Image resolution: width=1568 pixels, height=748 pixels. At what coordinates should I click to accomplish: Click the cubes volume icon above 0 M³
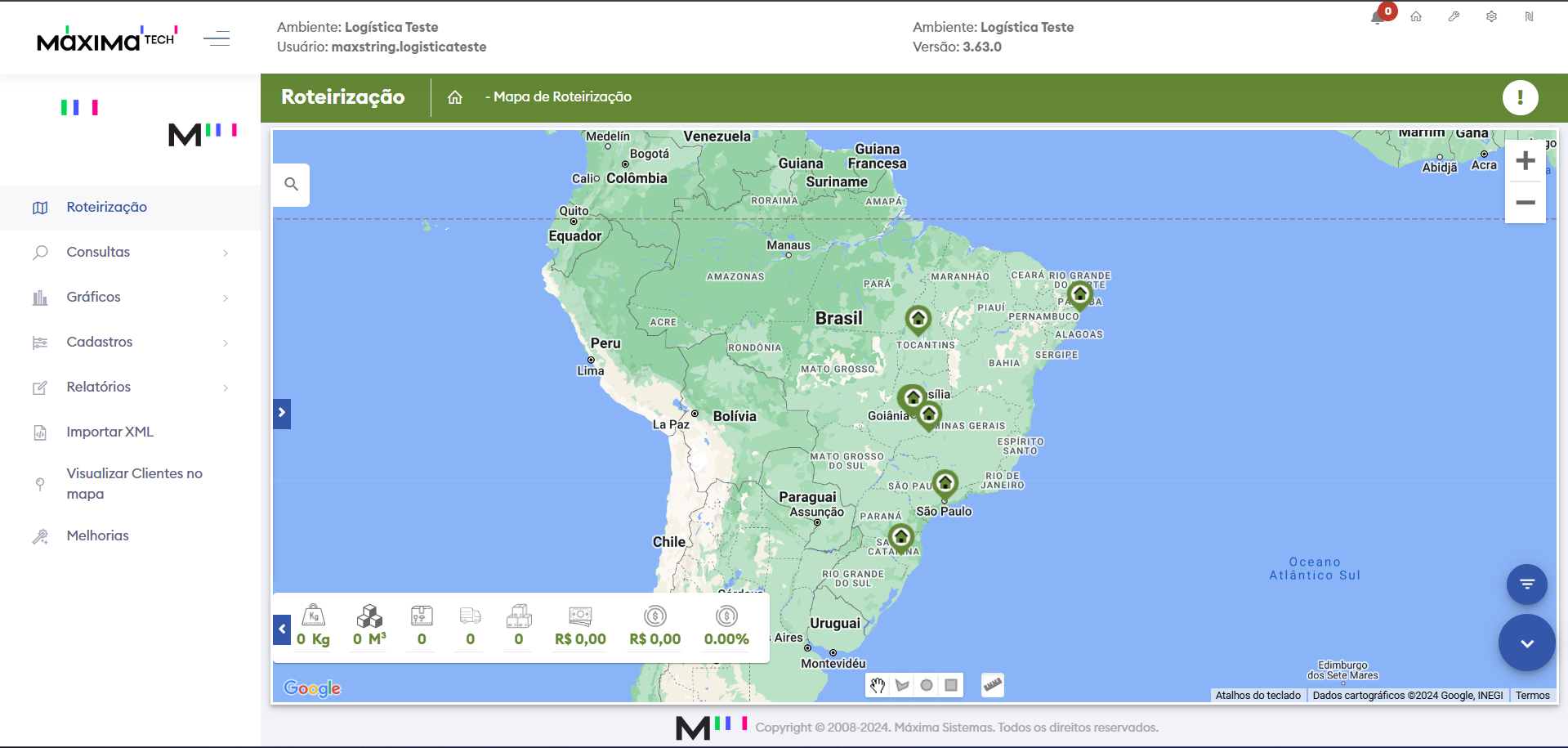(x=369, y=616)
